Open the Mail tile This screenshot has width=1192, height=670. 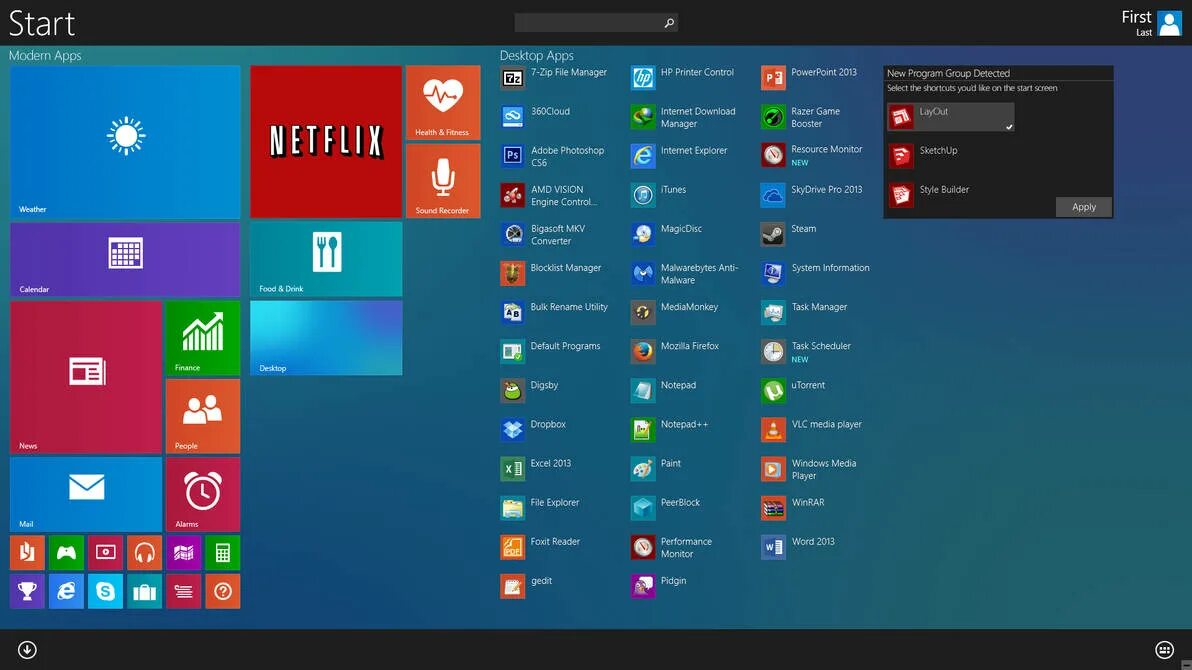coord(86,494)
